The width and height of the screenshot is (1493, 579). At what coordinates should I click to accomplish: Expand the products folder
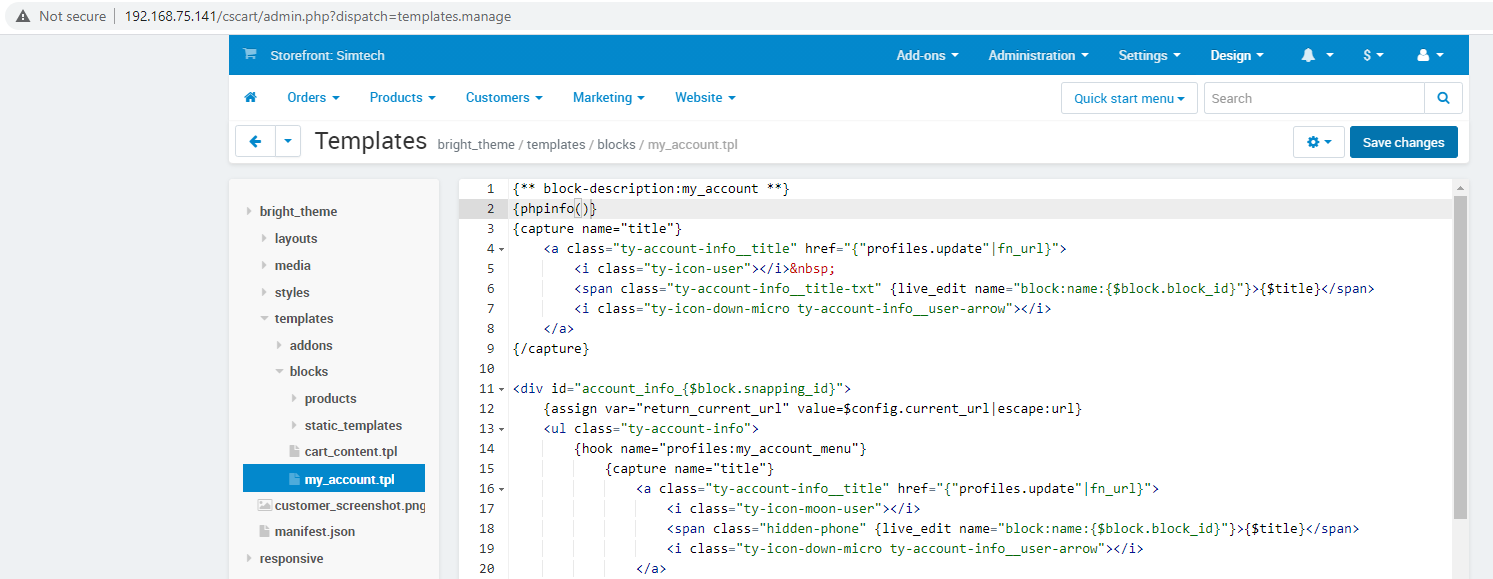[294, 399]
